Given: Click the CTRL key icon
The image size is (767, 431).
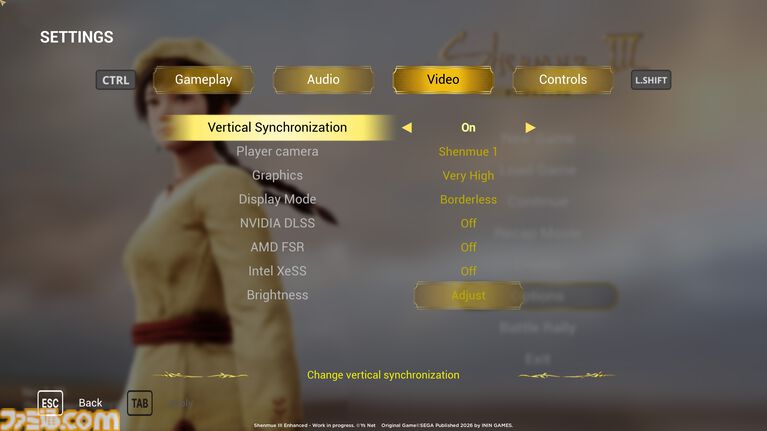Looking at the screenshot, I should coord(115,80).
